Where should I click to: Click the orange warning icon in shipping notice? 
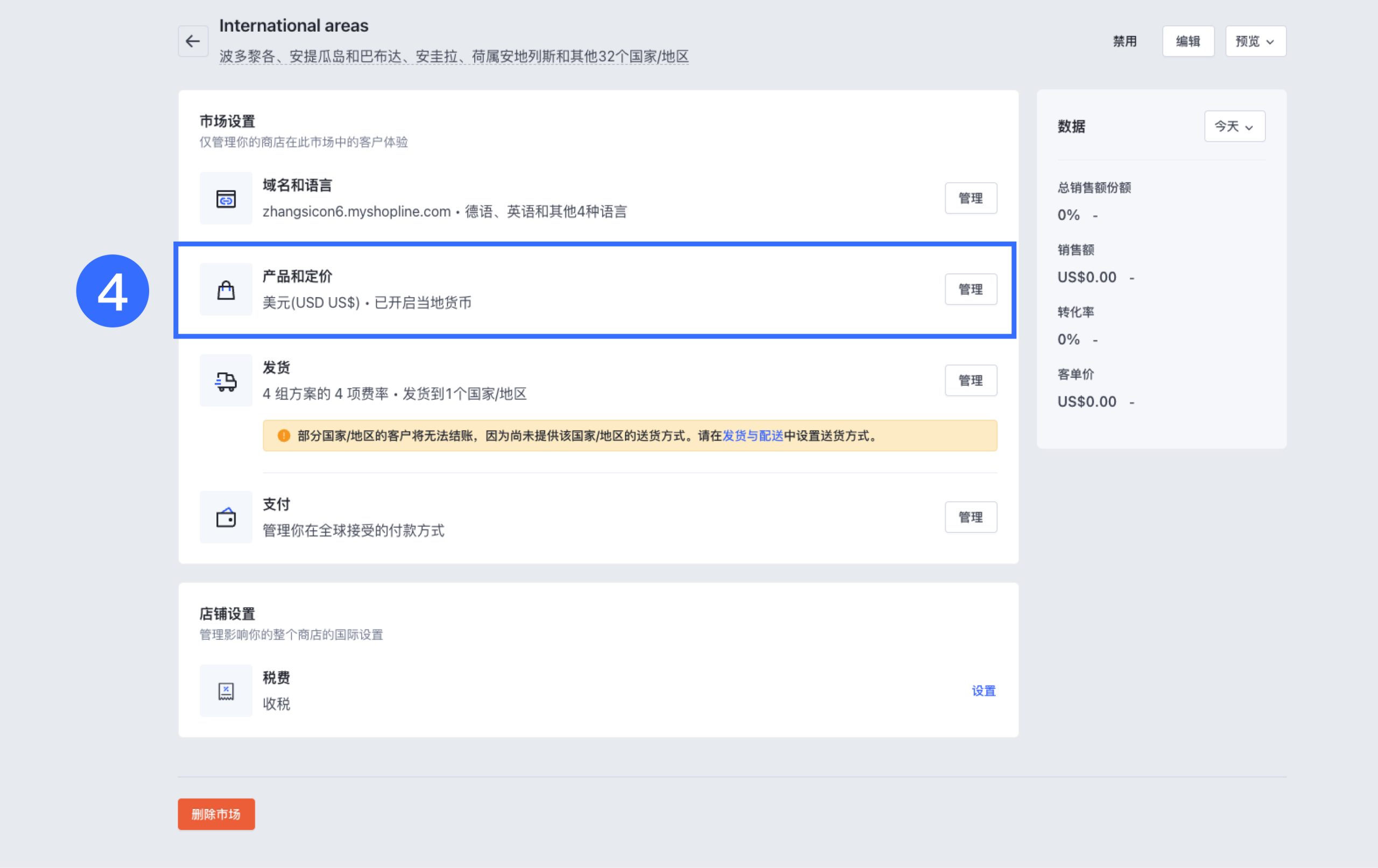pos(284,435)
